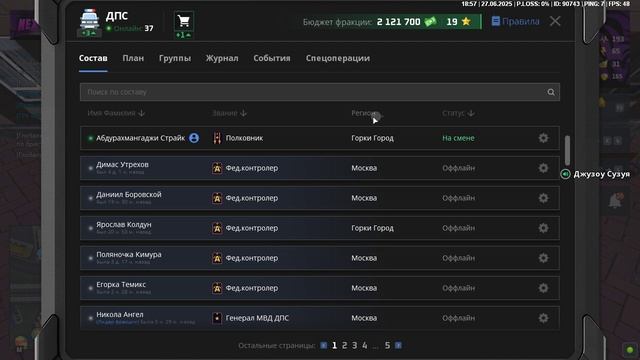This screenshot has height=360, width=640.
Task: Click the member list scrollbar thumb
Action: tap(567, 150)
